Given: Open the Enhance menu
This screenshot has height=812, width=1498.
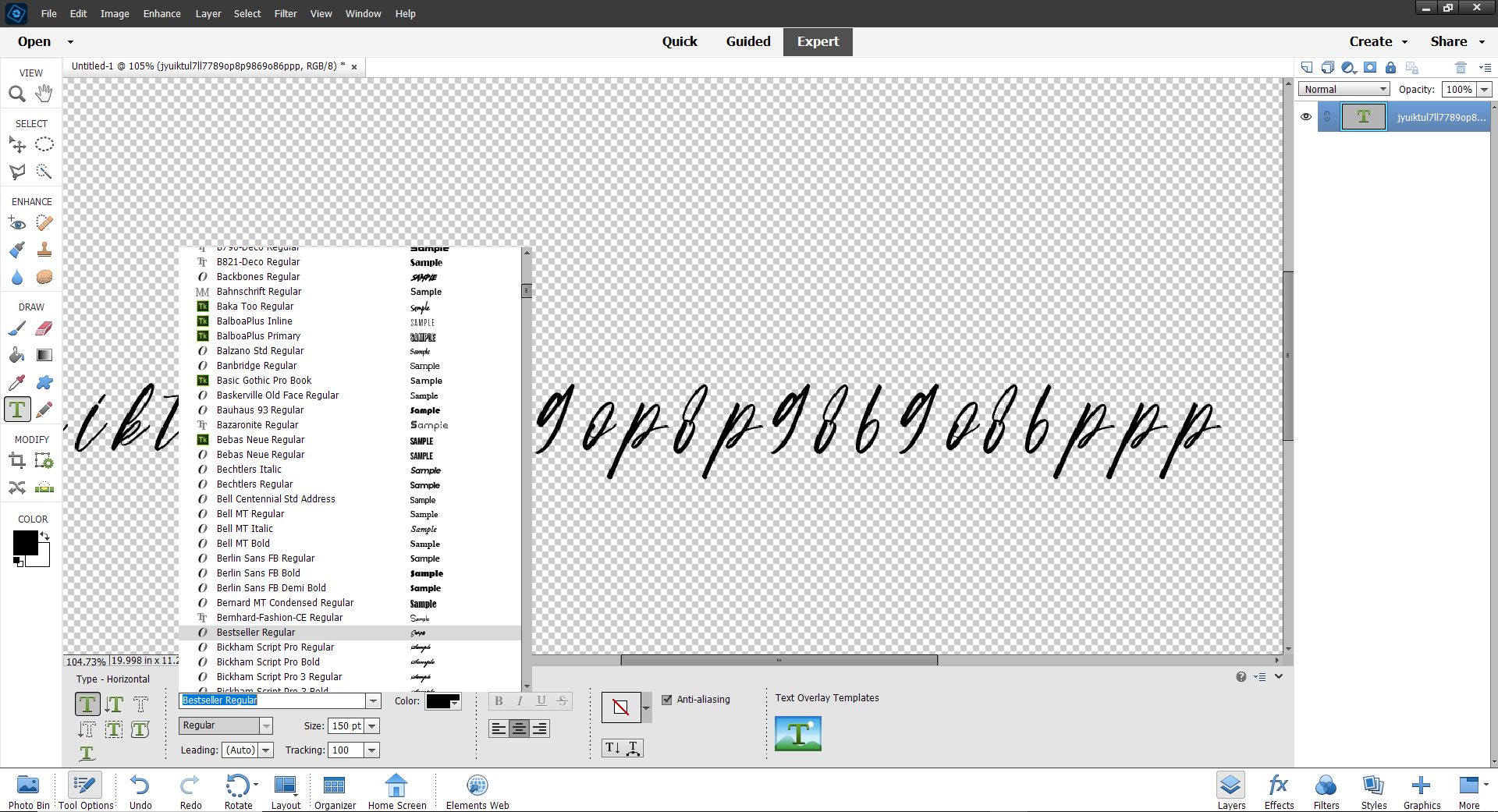Looking at the screenshot, I should coord(162,13).
